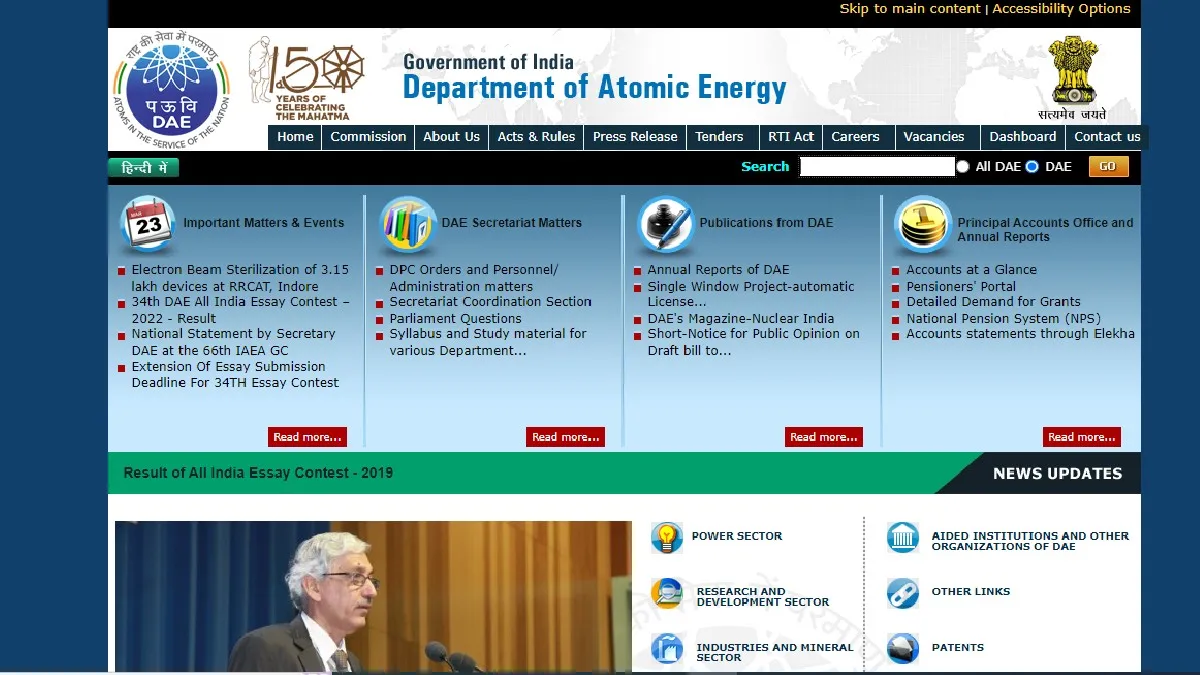
Task: Open the Contact us menu
Action: [1107, 137]
